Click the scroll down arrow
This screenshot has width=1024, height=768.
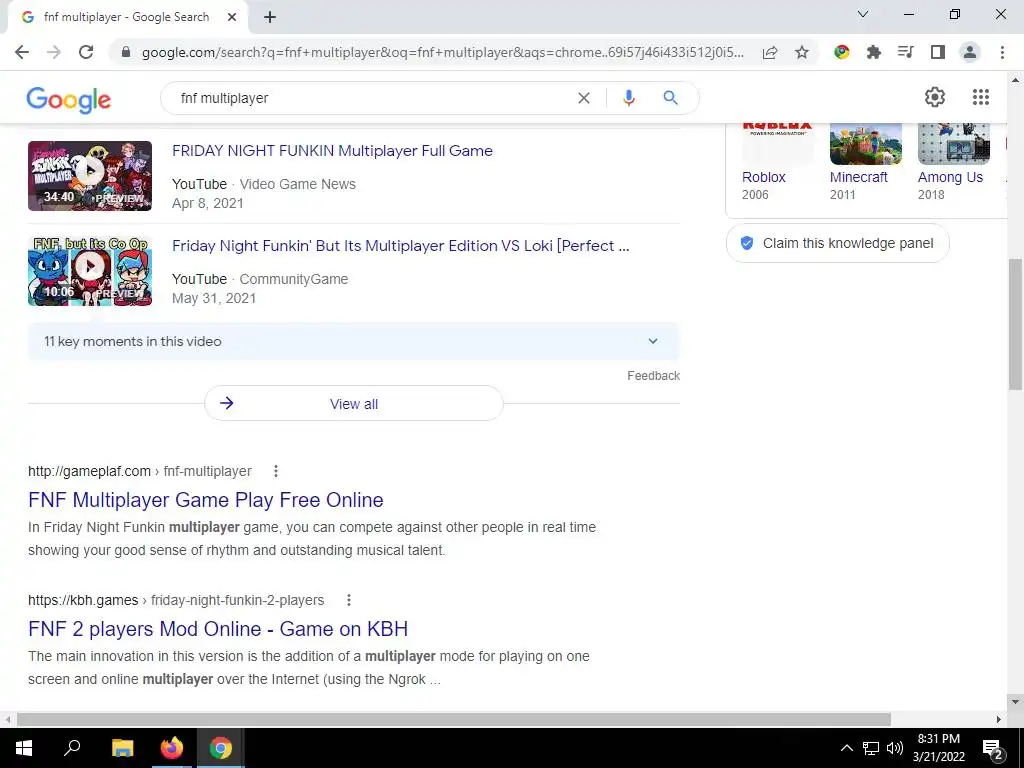point(1015,703)
